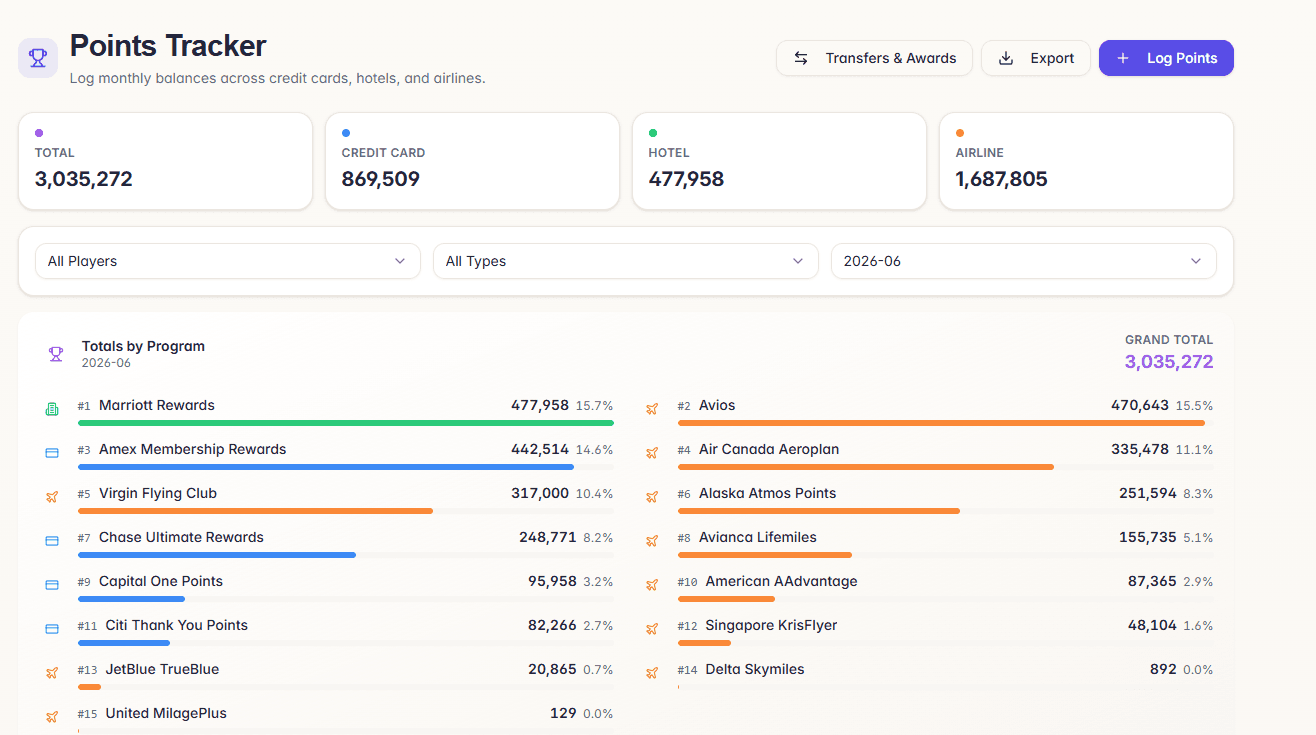
Task: Click the Airline total 1,687,805
Action: click(1001, 179)
